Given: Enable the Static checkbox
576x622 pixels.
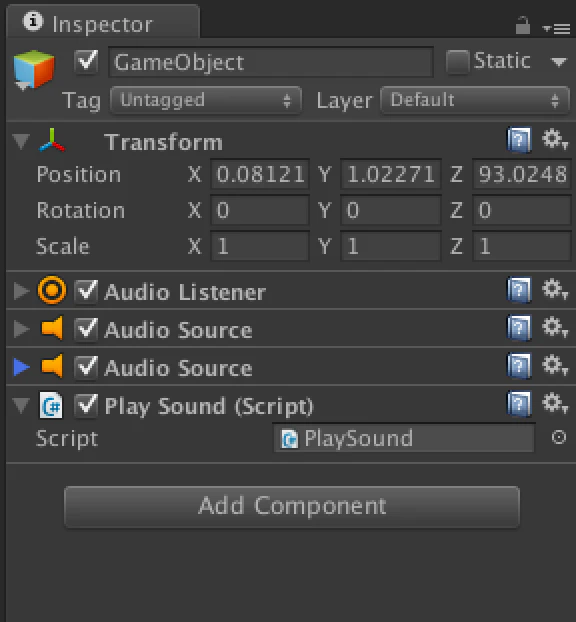Looking at the screenshot, I should [457, 61].
